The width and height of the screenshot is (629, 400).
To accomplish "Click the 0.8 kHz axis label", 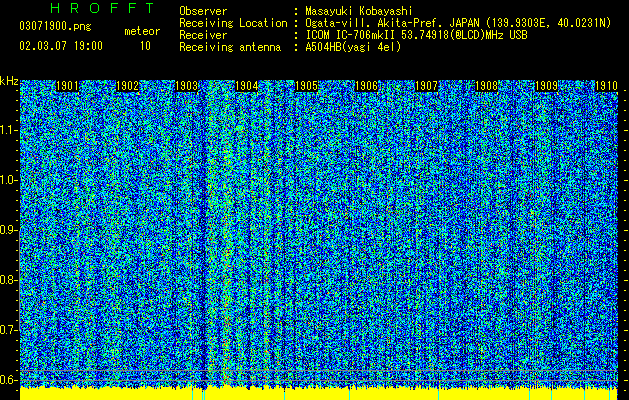I will [9, 280].
